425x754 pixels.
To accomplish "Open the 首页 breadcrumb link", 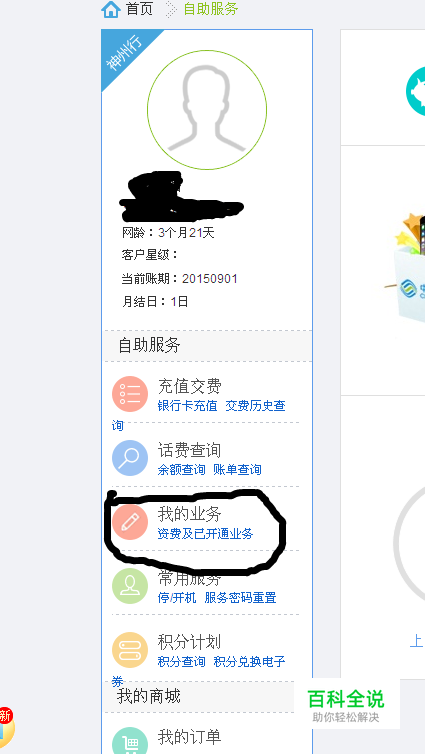I will [139, 9].
